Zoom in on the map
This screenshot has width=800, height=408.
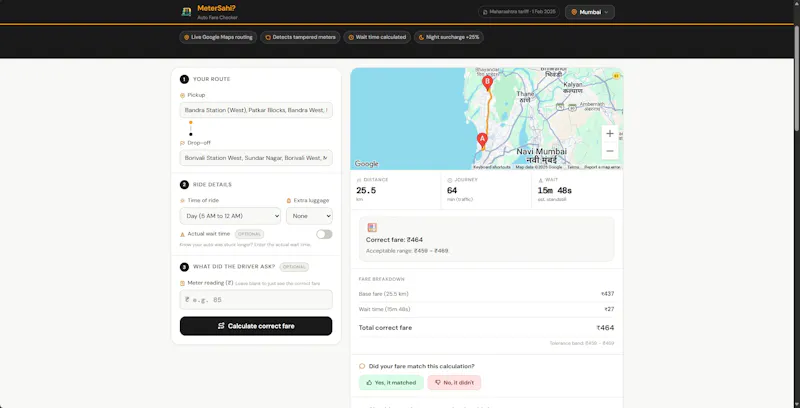[610, 134]
